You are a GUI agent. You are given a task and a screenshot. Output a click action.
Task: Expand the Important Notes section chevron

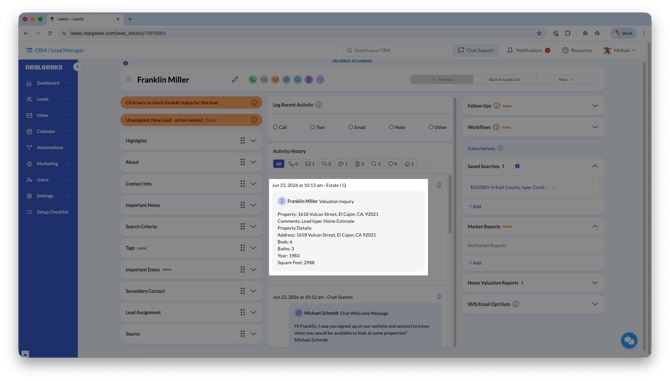[x=253, y=205]
